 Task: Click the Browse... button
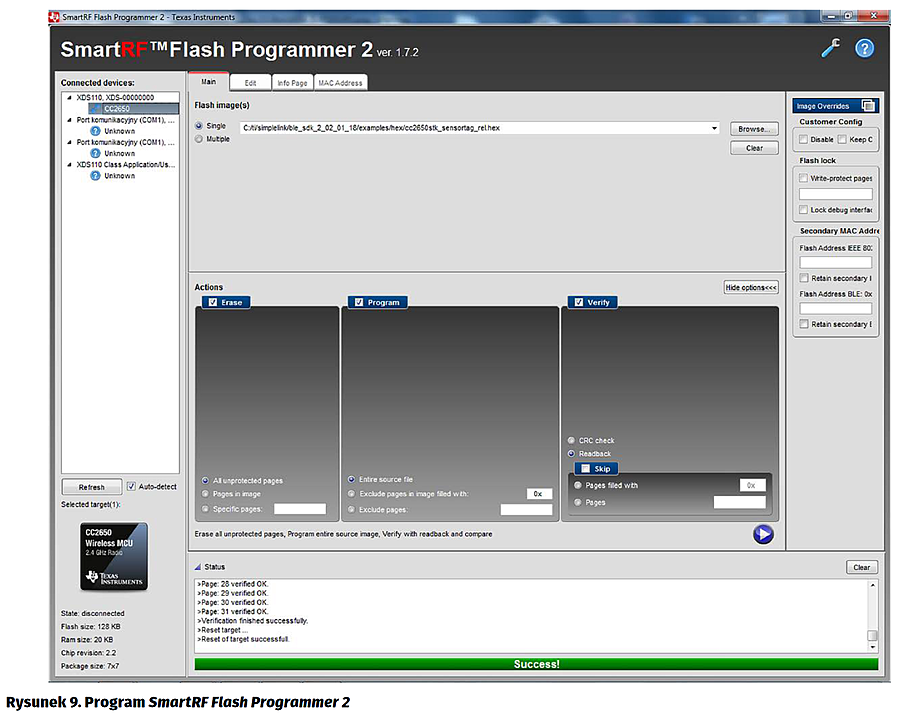pyautogui.click(x=753, y=129)
